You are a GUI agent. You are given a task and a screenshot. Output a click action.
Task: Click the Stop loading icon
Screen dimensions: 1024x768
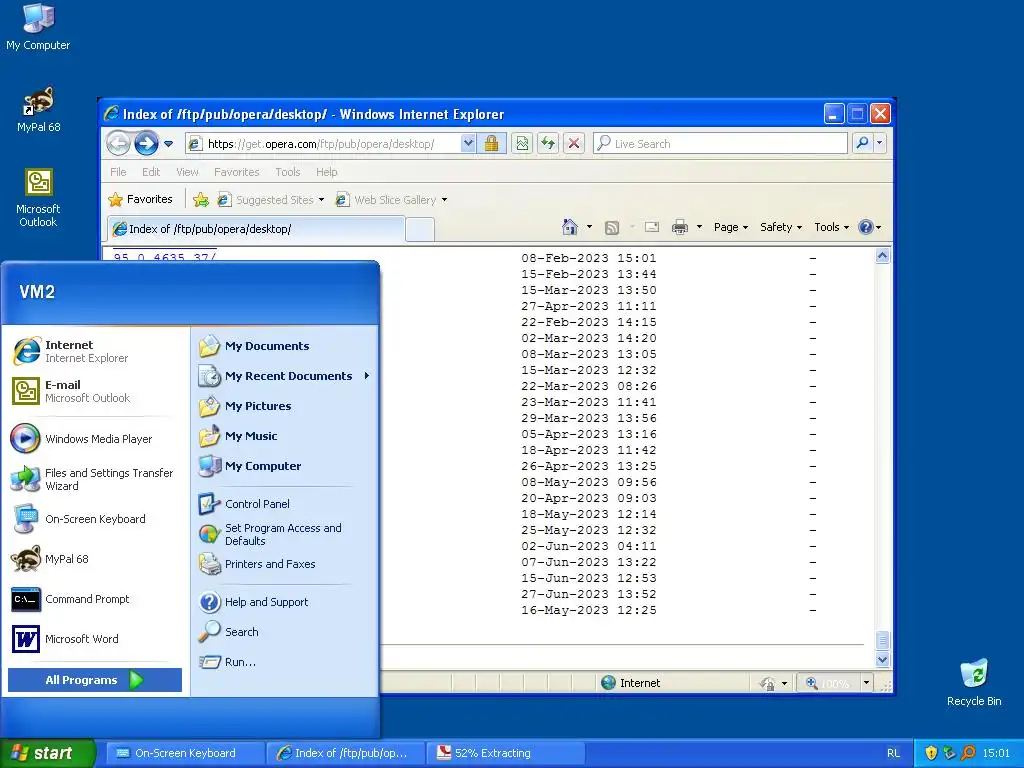pyautogui.click(x=573, y=144)
